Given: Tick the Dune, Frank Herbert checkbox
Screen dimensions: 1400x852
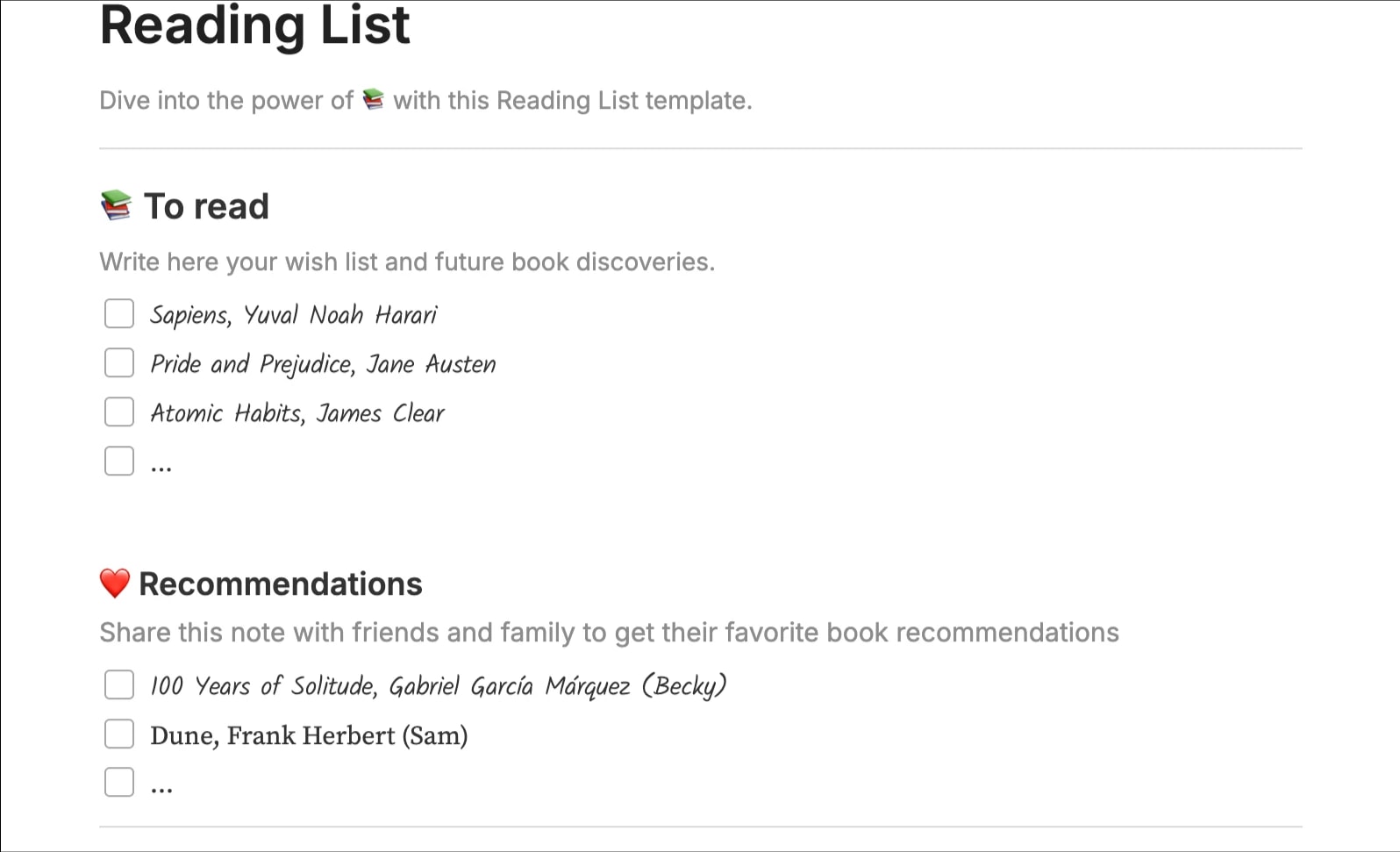Looking at the screenshot, I should (x=119, y=734).
